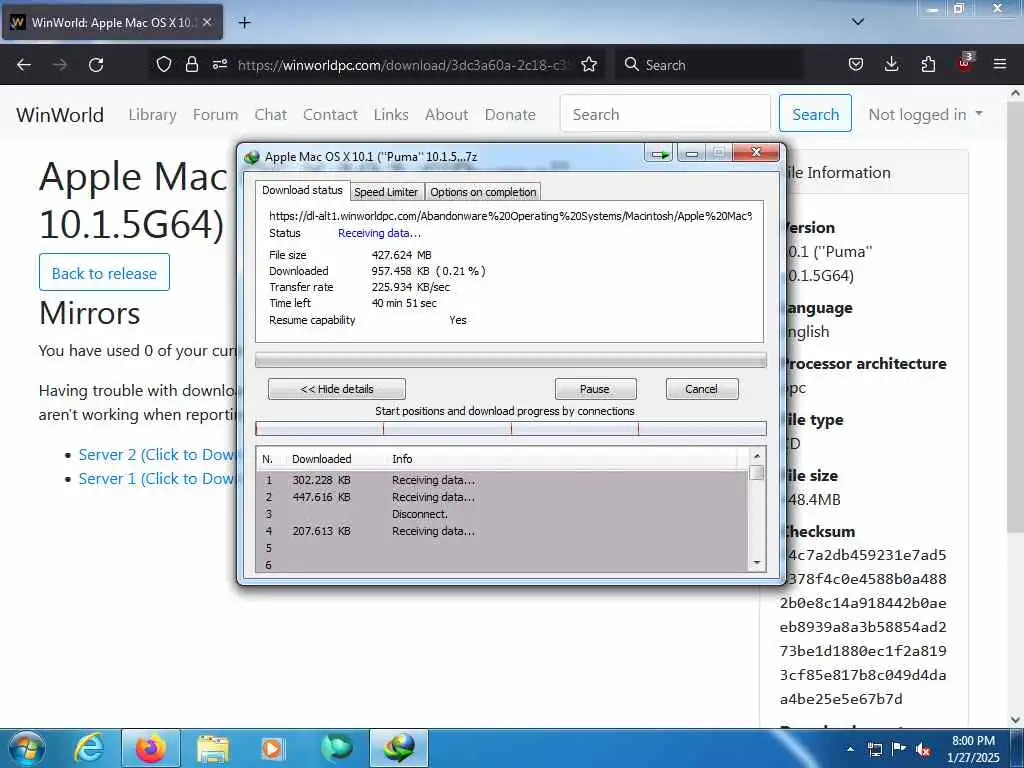Open the extensions puzzle icon
1024x768 pixels.
tap(928, 64)
